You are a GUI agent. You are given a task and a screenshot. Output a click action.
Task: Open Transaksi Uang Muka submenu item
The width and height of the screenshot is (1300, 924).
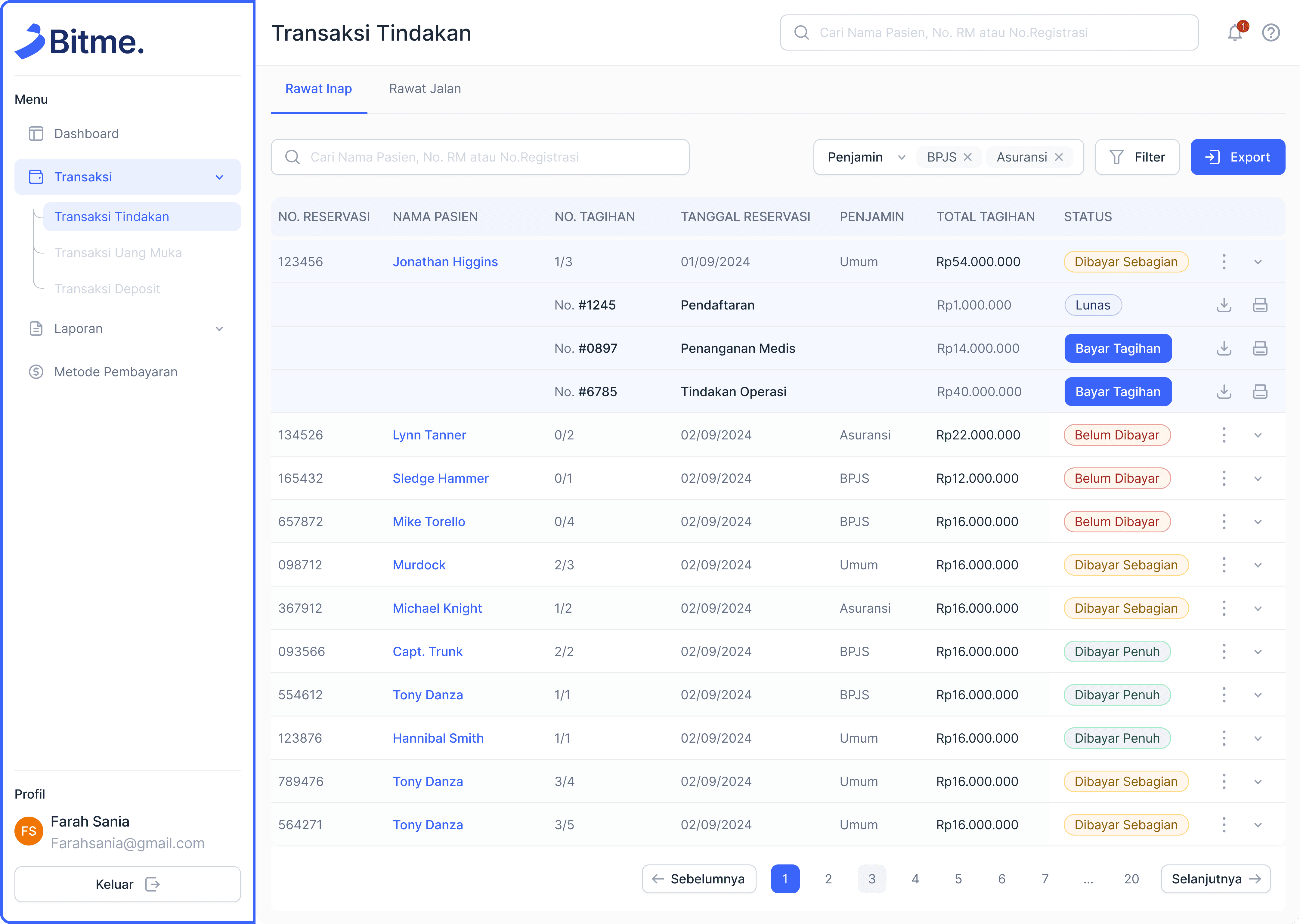click(118, 253)
